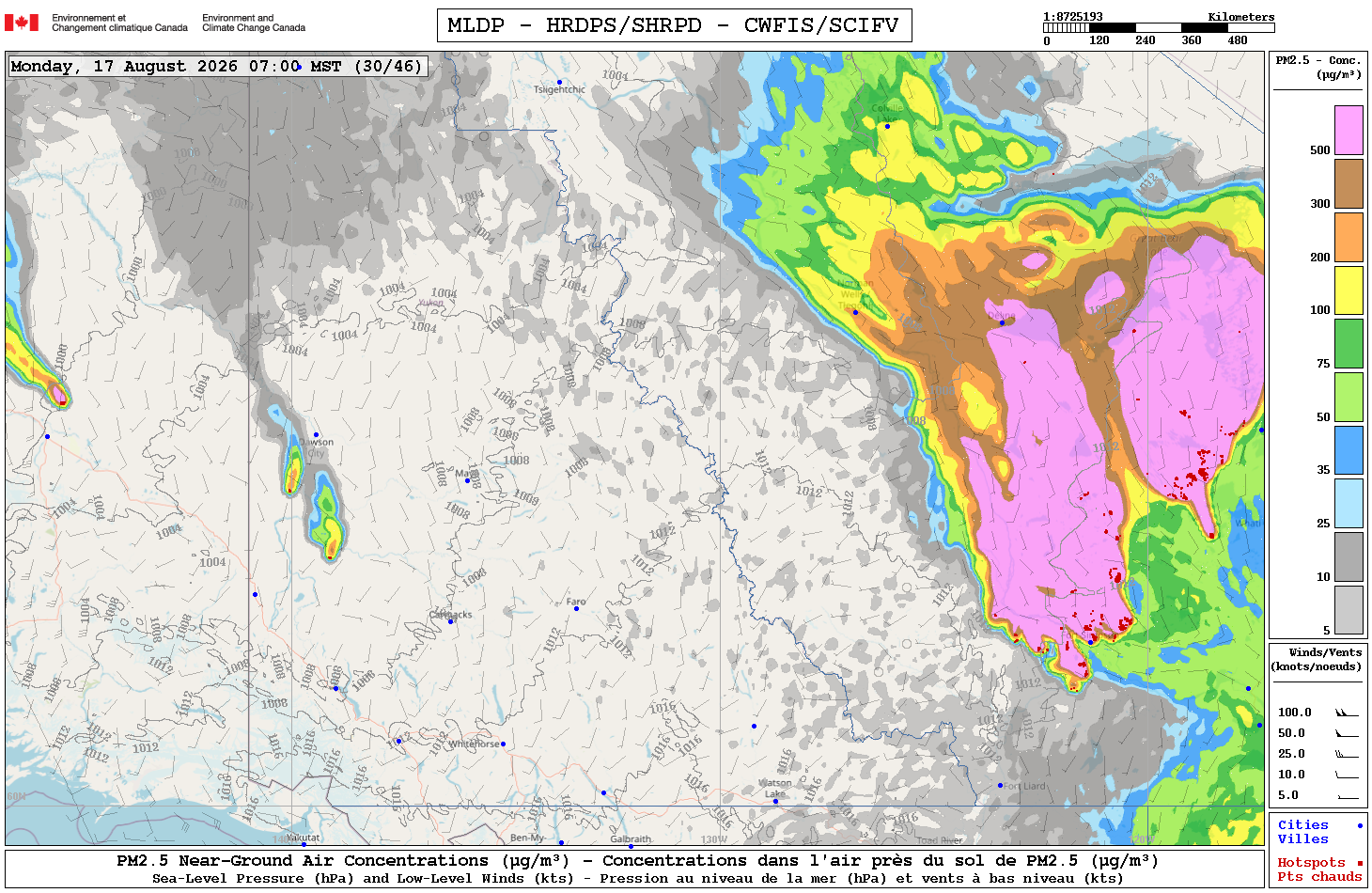
Task: Click the 5.0 knots wind barb symbol
Action: 1347,796
